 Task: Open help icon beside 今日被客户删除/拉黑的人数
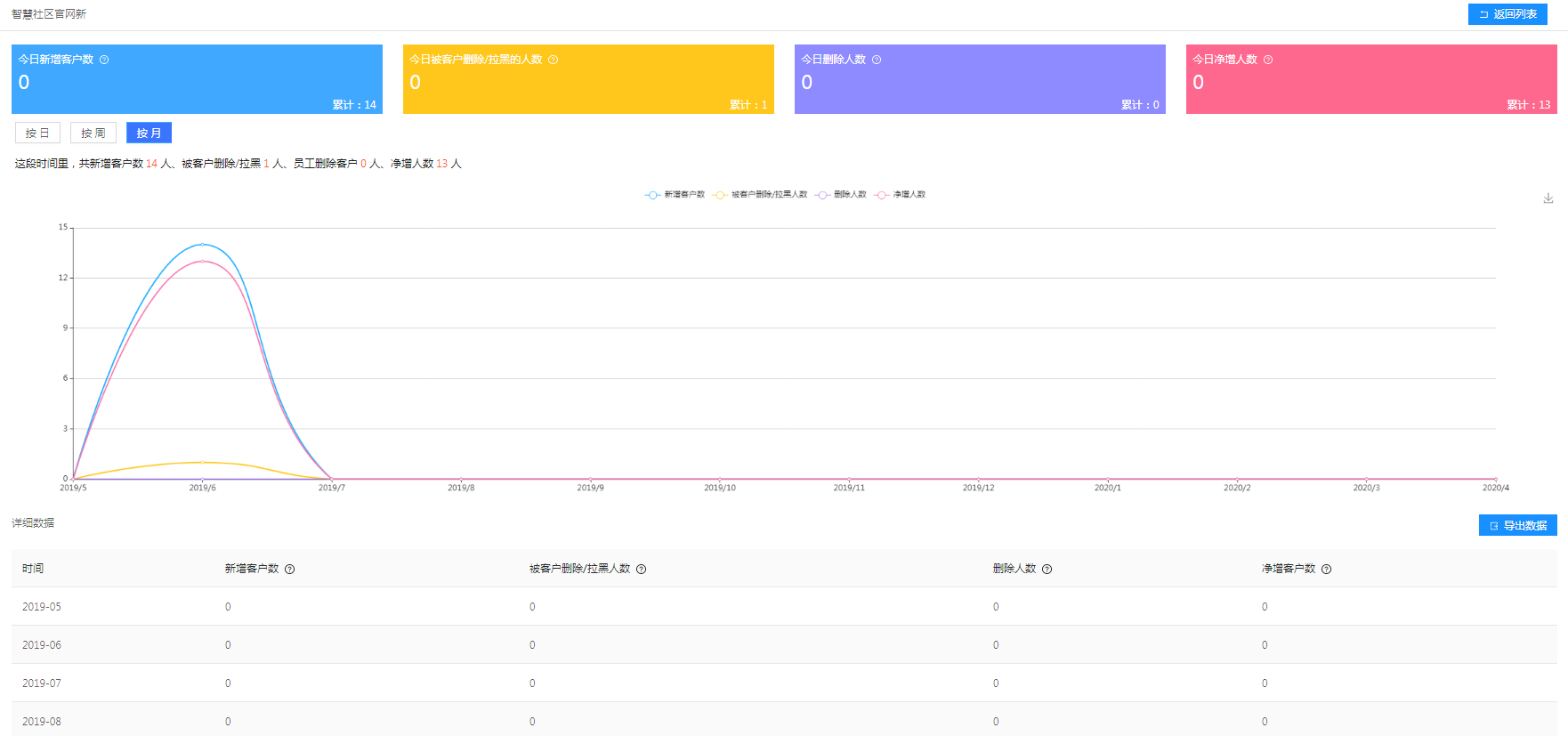tap(553, 60)
